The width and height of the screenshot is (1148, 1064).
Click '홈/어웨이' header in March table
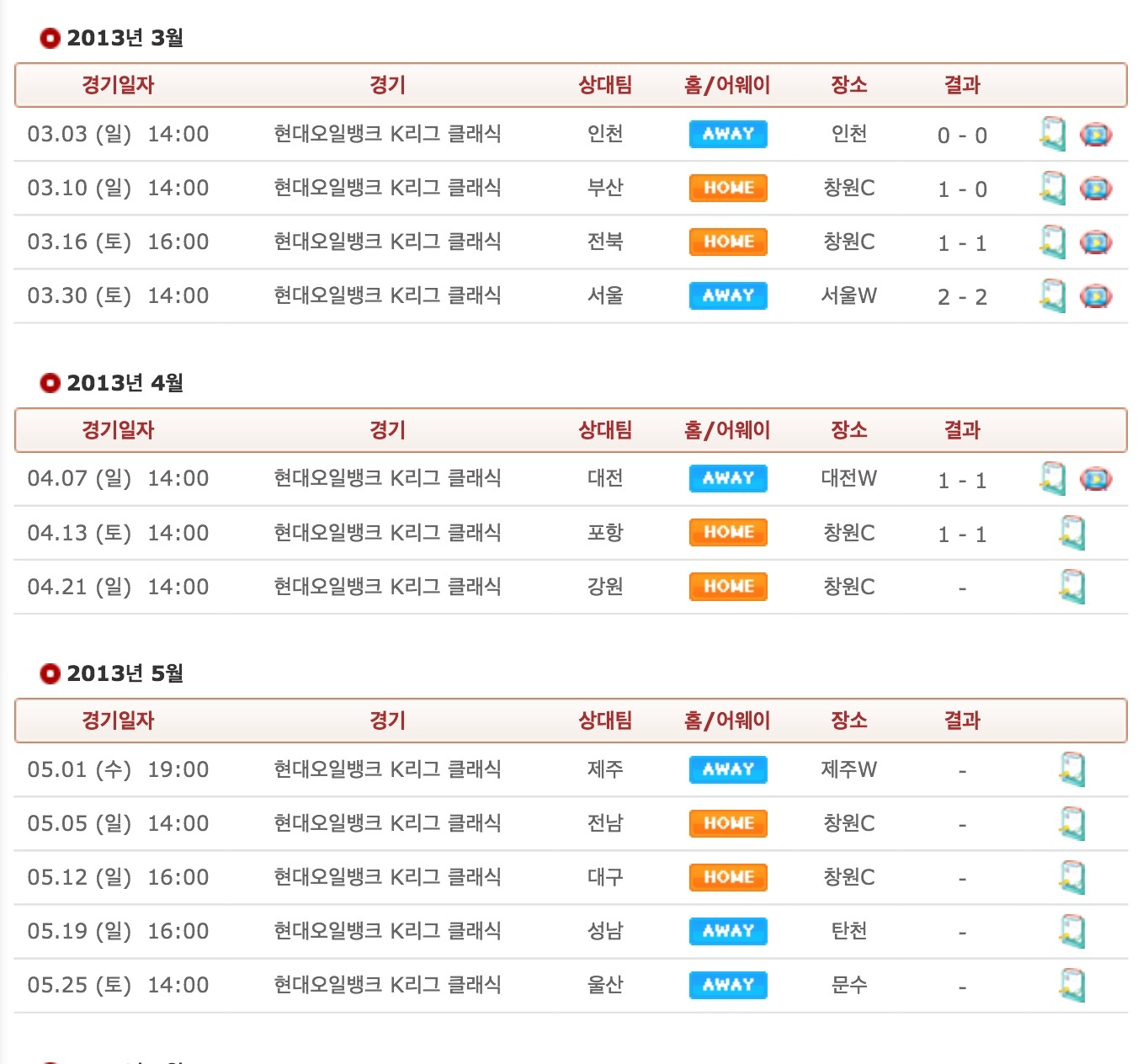click(727, 85)
